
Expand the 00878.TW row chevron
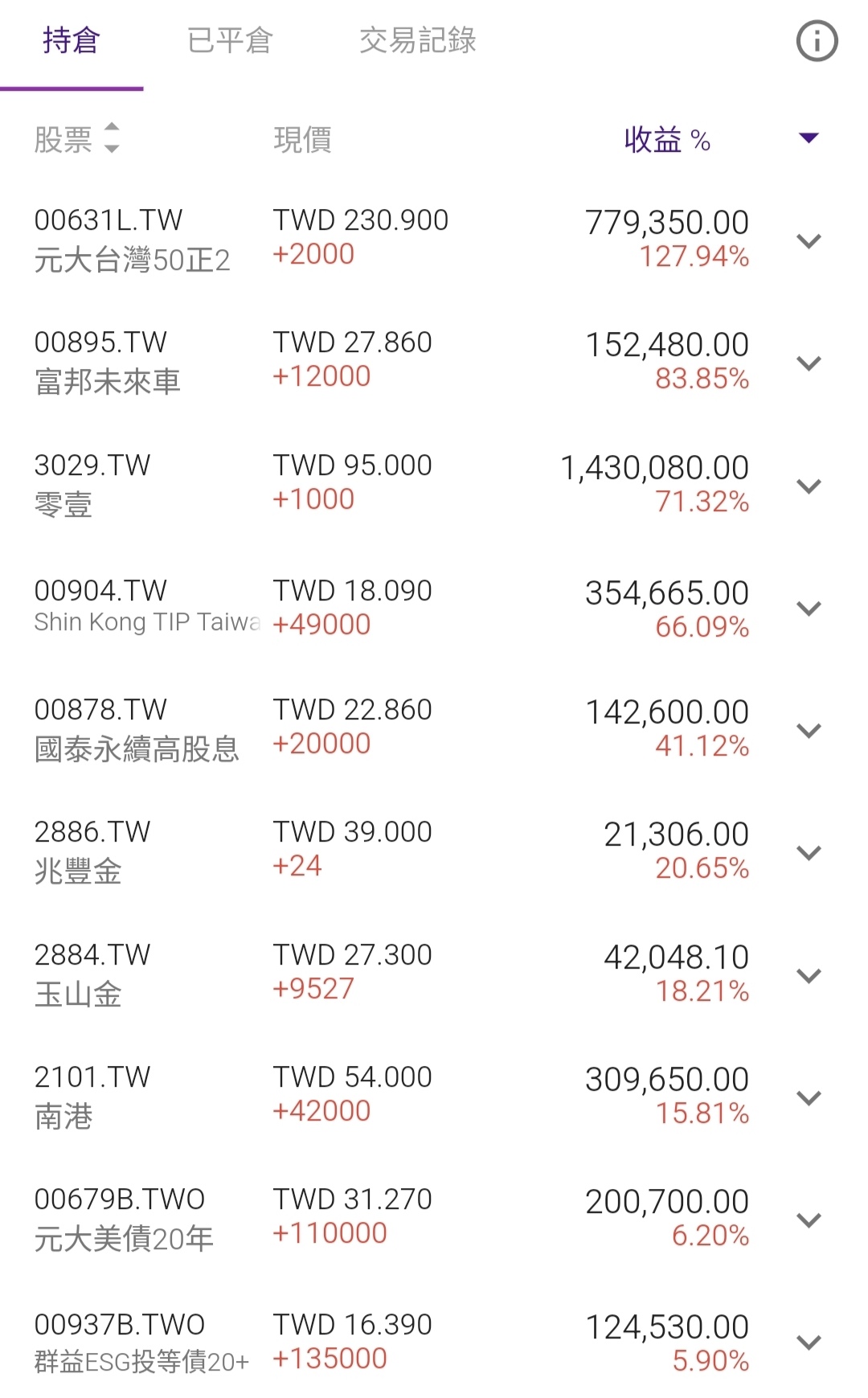coord(809,730)
